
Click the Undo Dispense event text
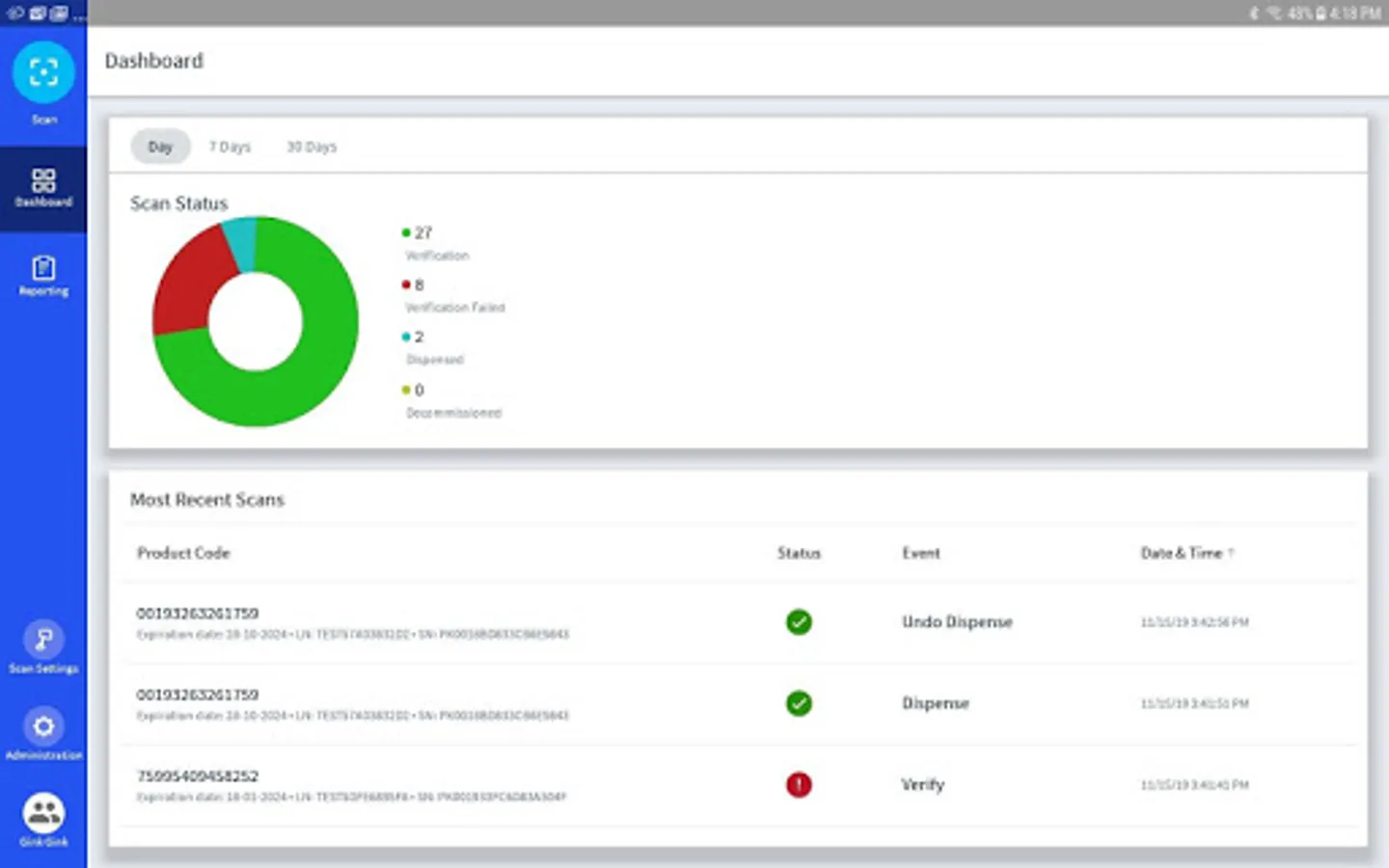point(957,622)
